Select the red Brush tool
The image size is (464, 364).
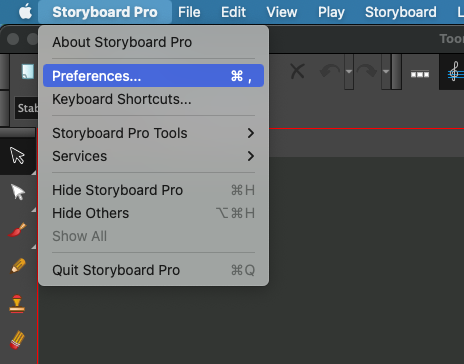tap(17, 230)
